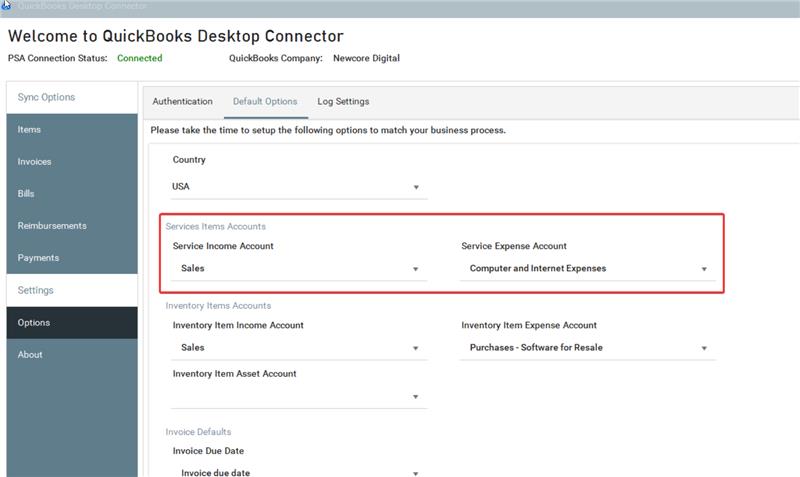Click Inventory Item Income Account arrow
Image resolution: width=800 pixels, height=477 pixels.
click(415, 348)
